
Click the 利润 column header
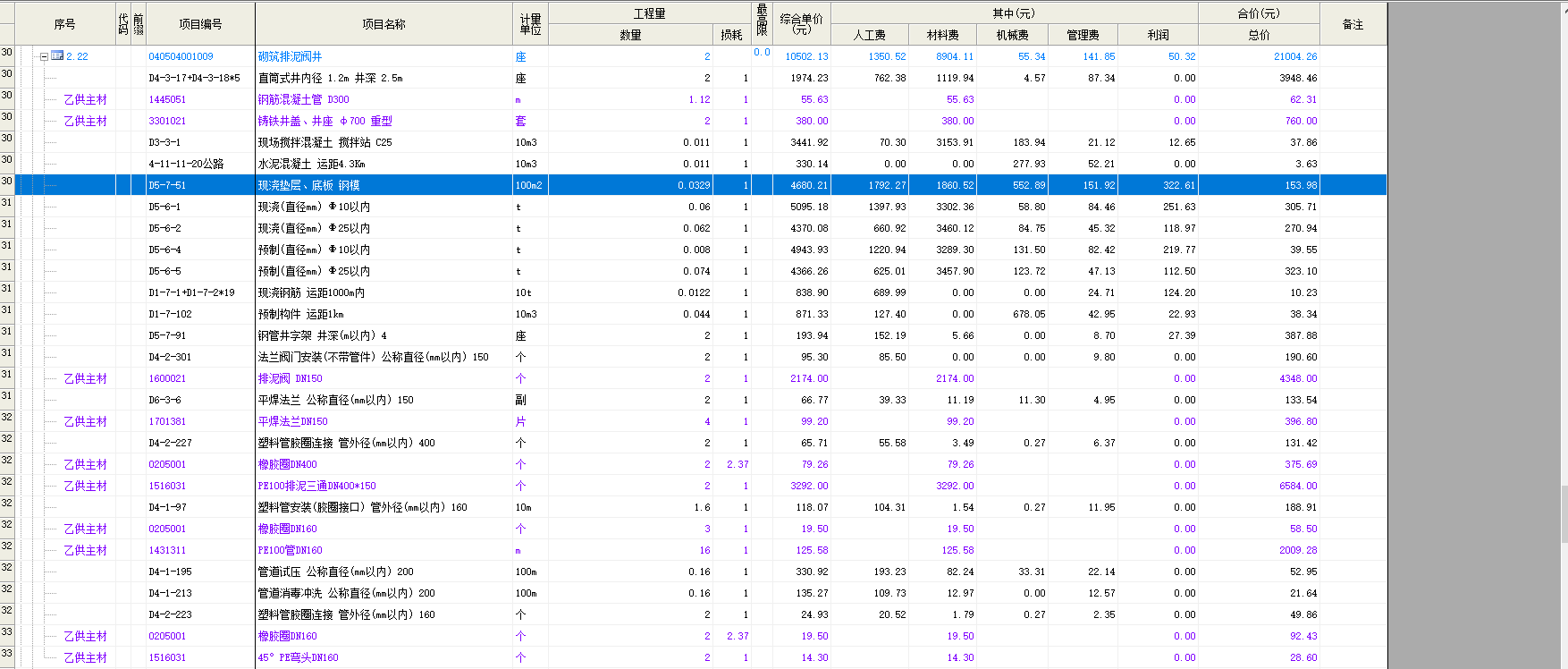pyautogui.click(x=1158, y=35)
